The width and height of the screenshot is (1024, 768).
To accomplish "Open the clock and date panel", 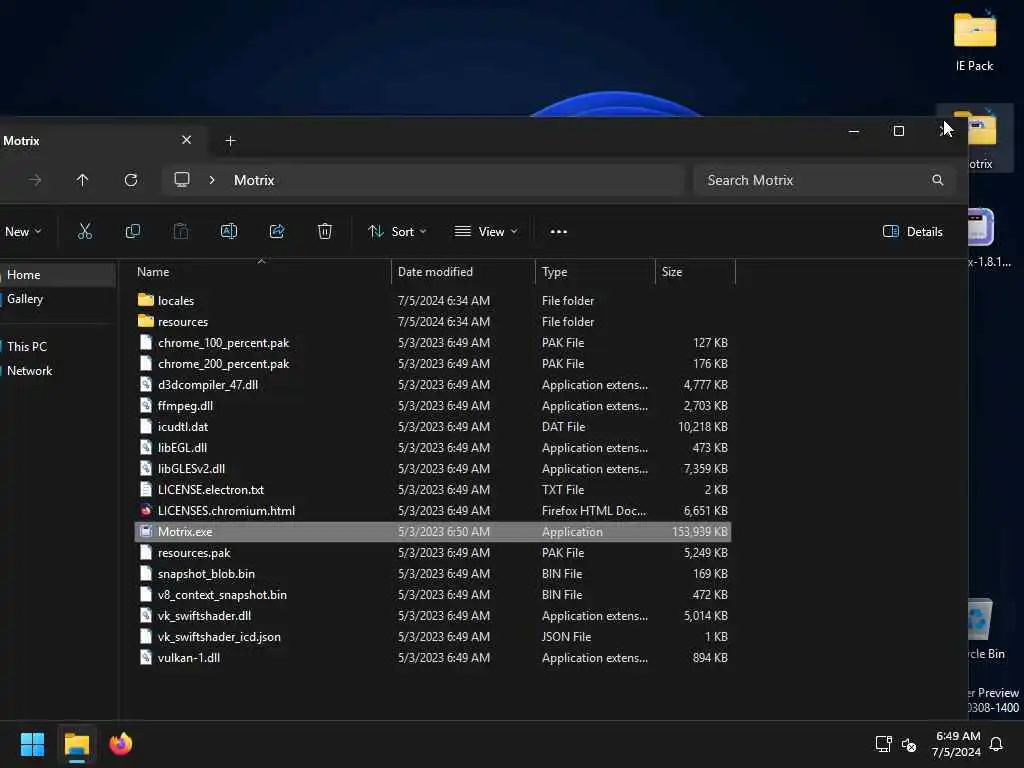I will (x=957, y=744).
